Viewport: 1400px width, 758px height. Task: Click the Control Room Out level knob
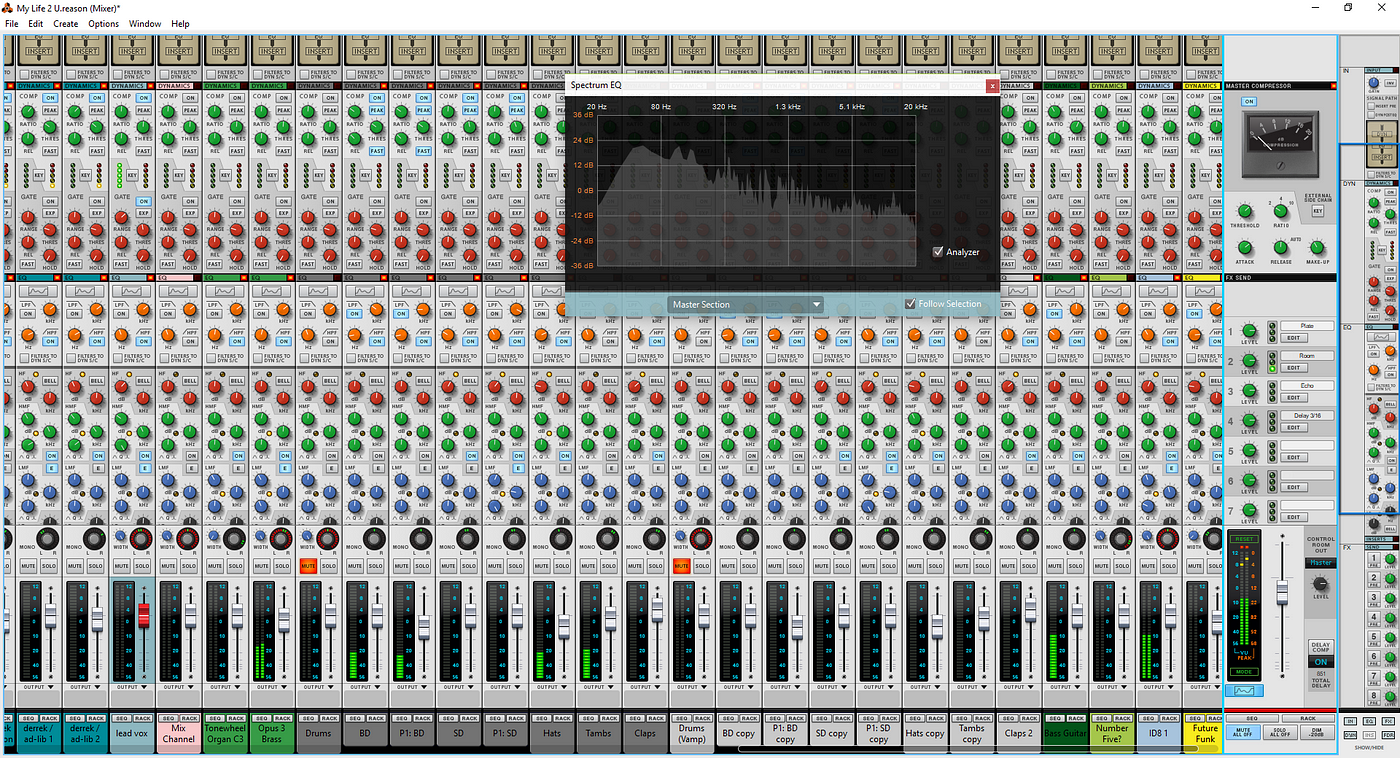(x=1320, y=583)
